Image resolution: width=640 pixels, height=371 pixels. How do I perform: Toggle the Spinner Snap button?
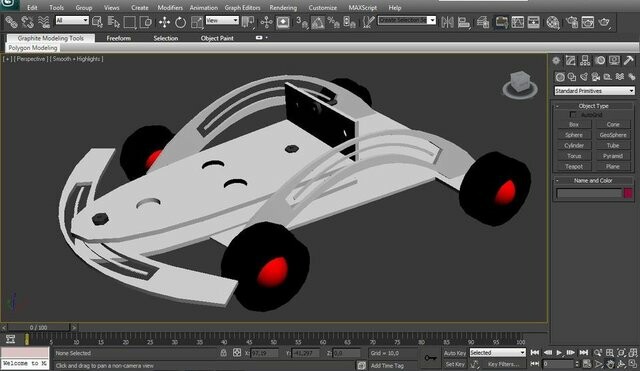pyautogui.click(x=349, y=22)
